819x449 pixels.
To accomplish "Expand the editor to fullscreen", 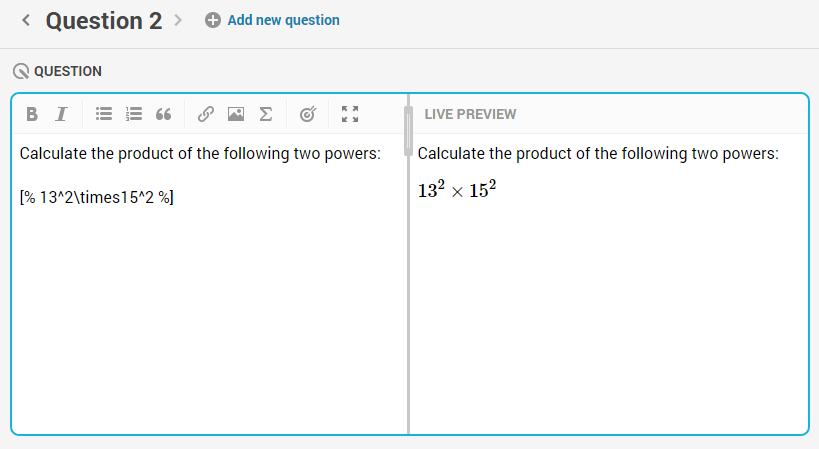I will (350, 114).
